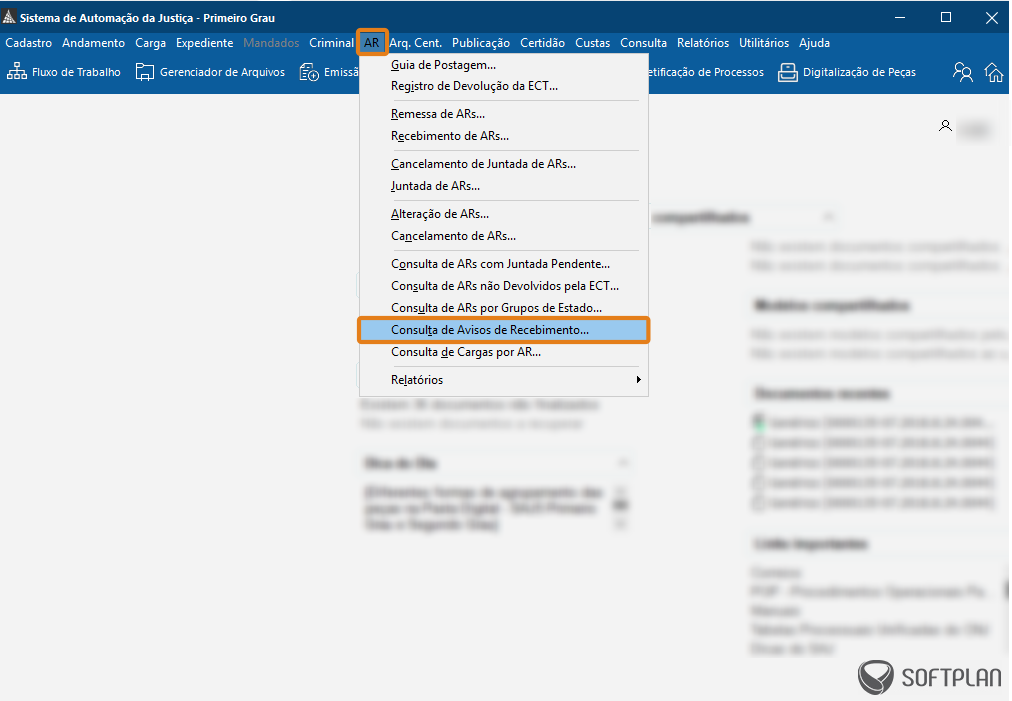This screenshot has width=1012, height=701.
Task: Open the Relatórios menu in menu bar
Action: pyautogui.click(x=703, y=43)
